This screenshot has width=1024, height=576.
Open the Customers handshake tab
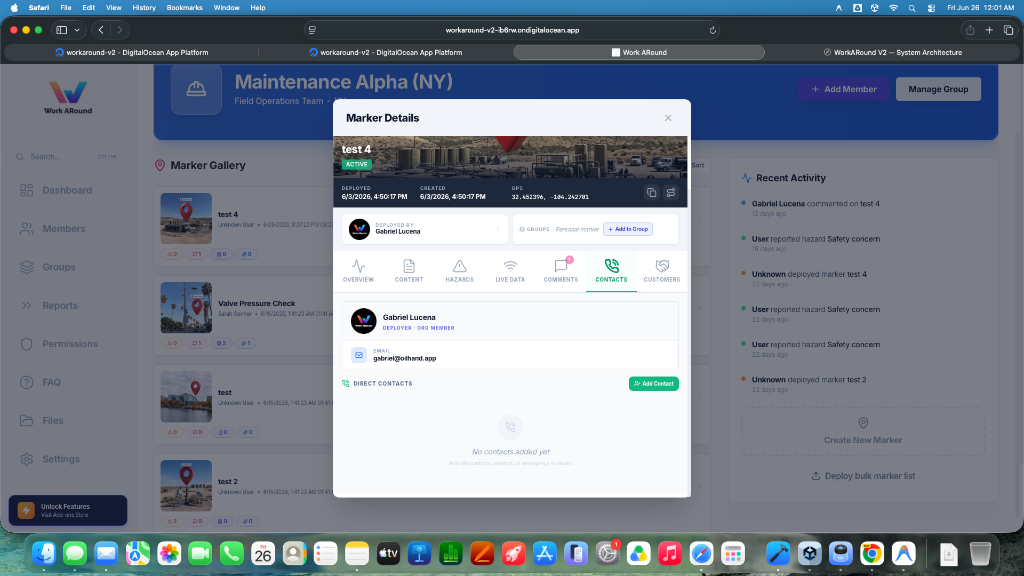click(x=662, y=270)
